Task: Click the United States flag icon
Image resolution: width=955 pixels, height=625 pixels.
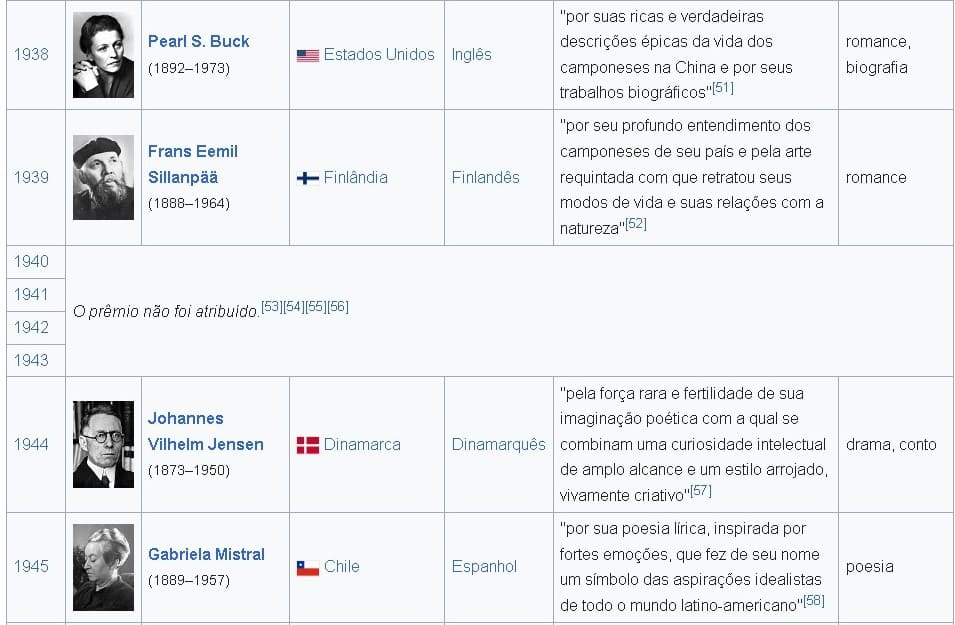Action: 307,55
